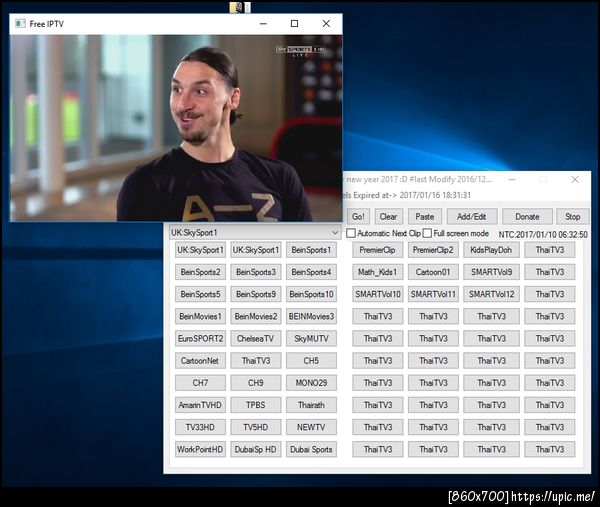This screenshot has height=507, width=600.
Task: Select the BeinSports10 channel
Action: click(311, 294)
